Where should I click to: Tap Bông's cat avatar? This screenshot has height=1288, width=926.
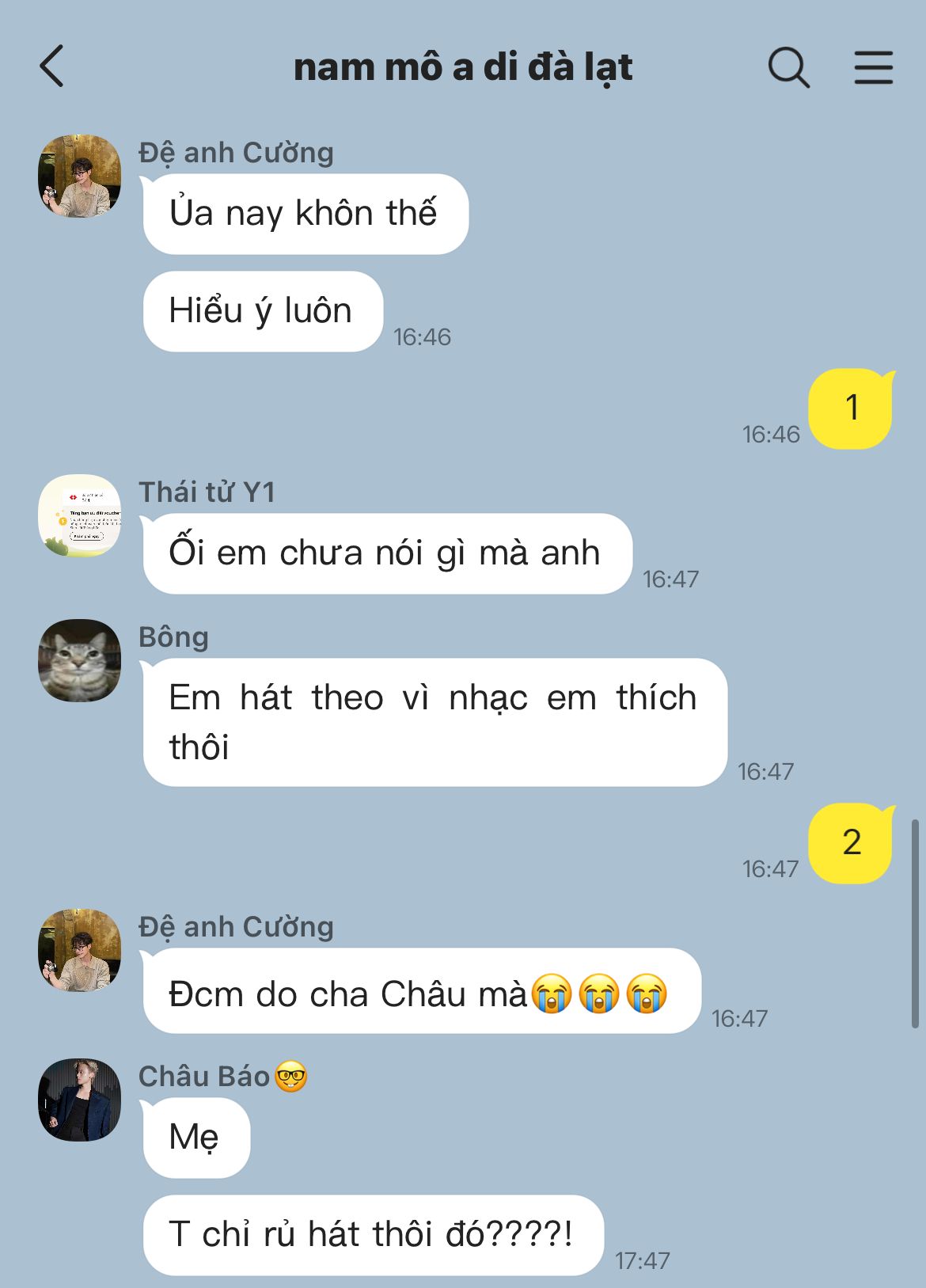click(x=80, y=660)
